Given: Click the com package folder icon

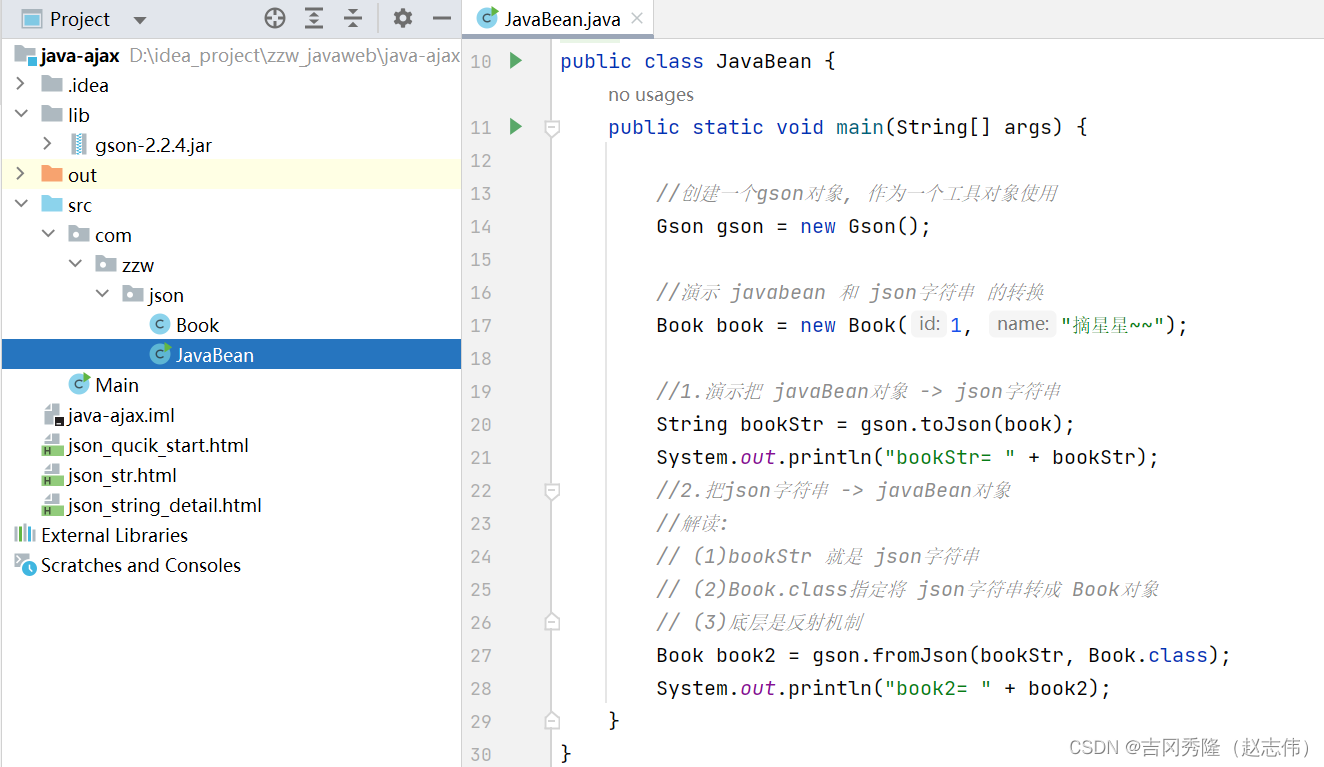Looking at the screenshot, I should point(79,235).
